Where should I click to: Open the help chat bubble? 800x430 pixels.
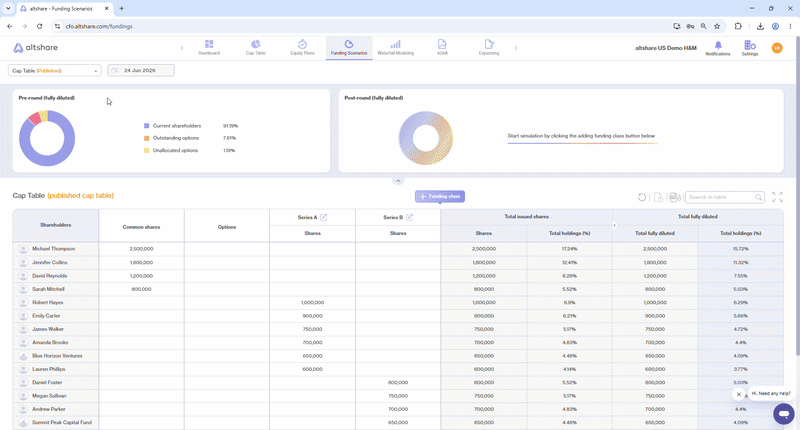click(783, 413)
